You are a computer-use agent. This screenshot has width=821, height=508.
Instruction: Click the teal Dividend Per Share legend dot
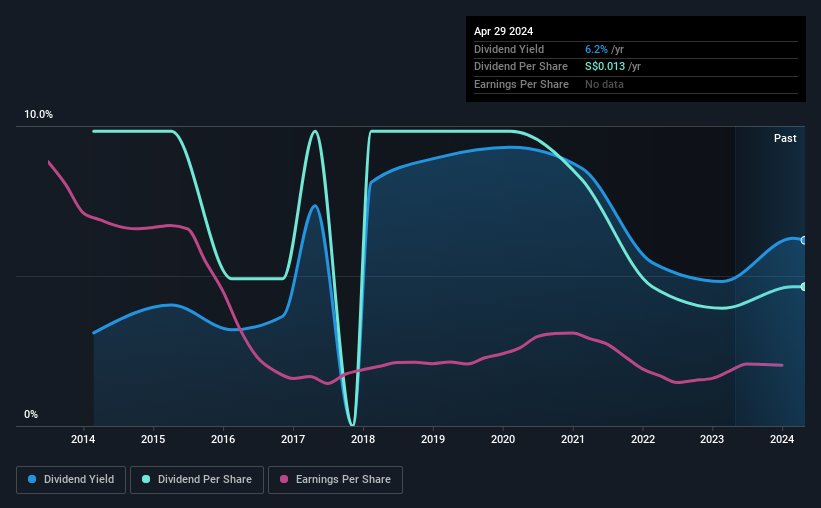146,479
